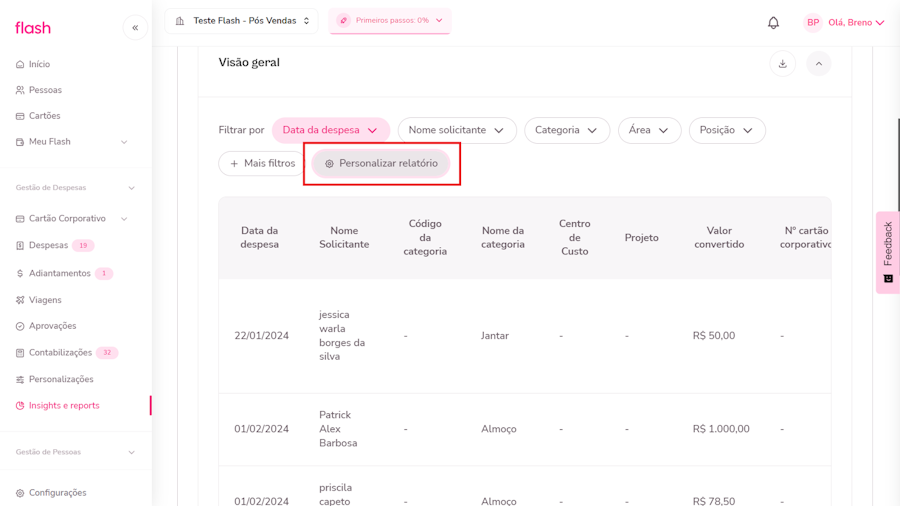
Task: Open Início in the sidebar
Action: 40,64
